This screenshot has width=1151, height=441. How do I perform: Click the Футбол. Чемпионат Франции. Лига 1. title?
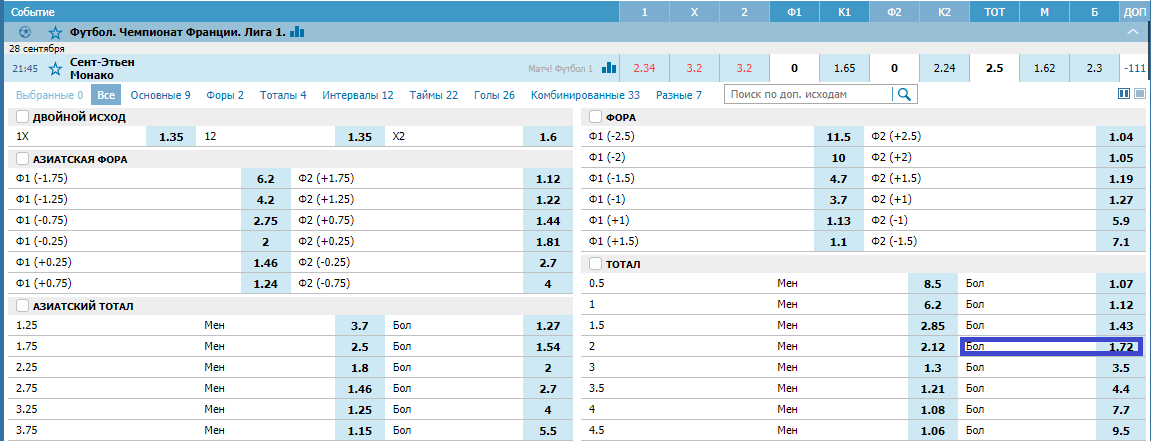coord(178,32)
